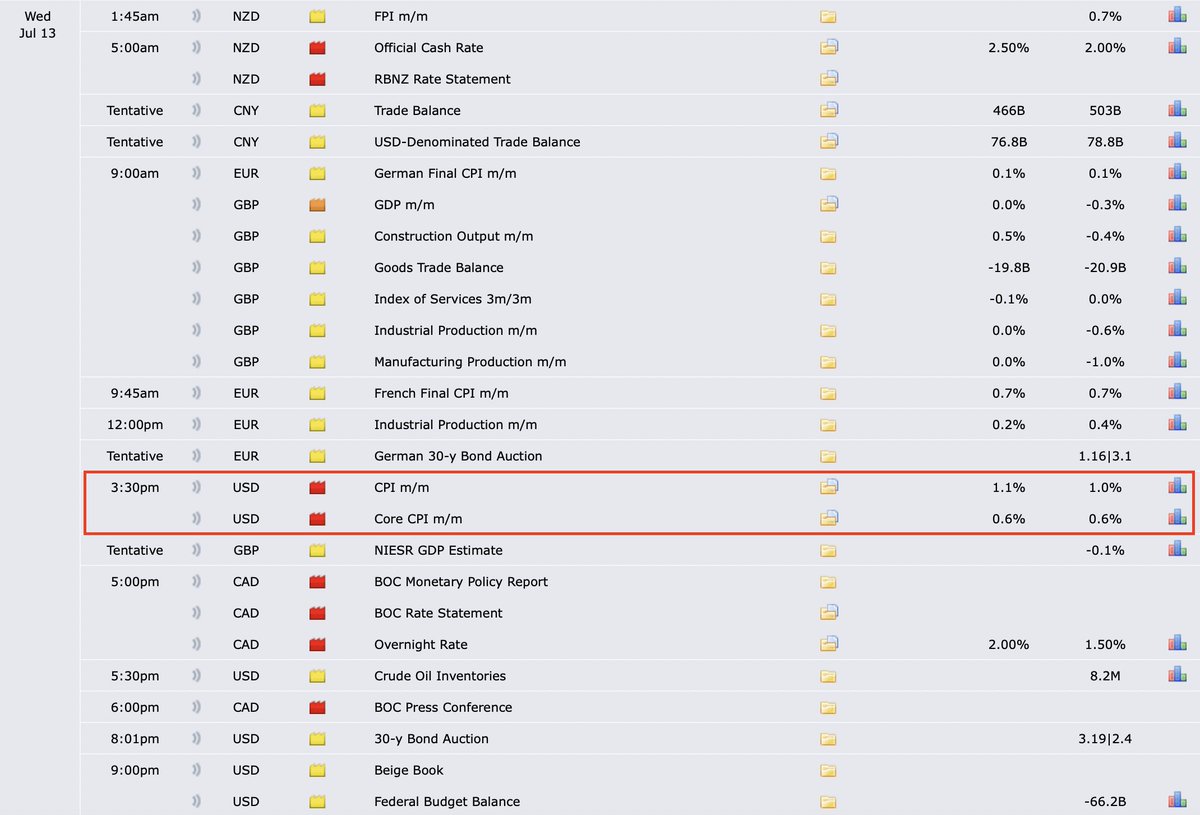Image resolution: width=1200 pixels, height=815 pixels.
Task: Click the BOC Monetary Policy Report event
Action: (463, 582)
